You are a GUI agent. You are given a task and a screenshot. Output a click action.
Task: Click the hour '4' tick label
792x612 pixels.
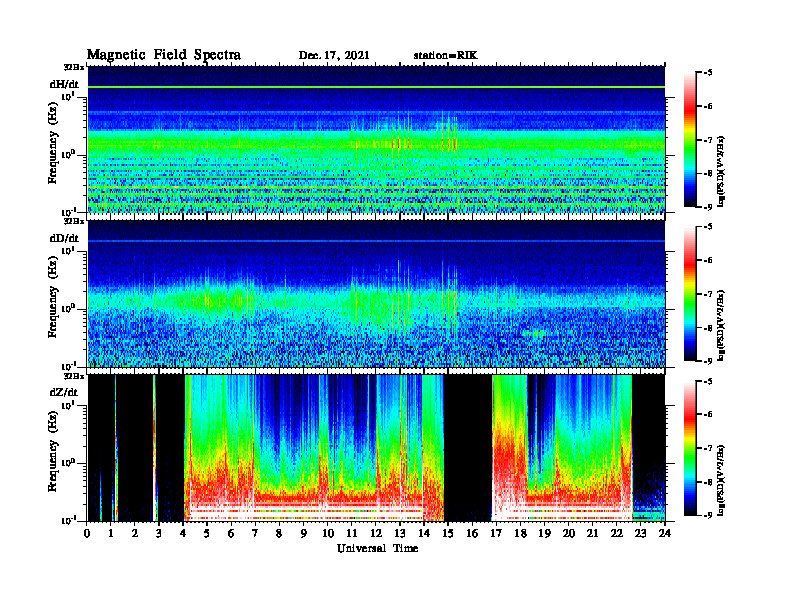tap(183, 533)
